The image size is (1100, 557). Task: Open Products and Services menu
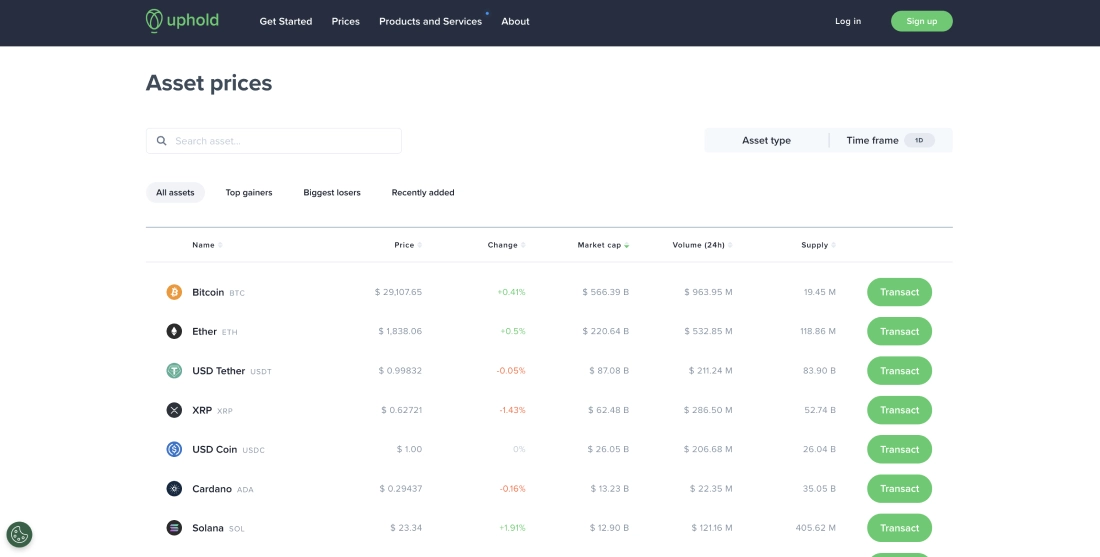[x=430, y=21]
